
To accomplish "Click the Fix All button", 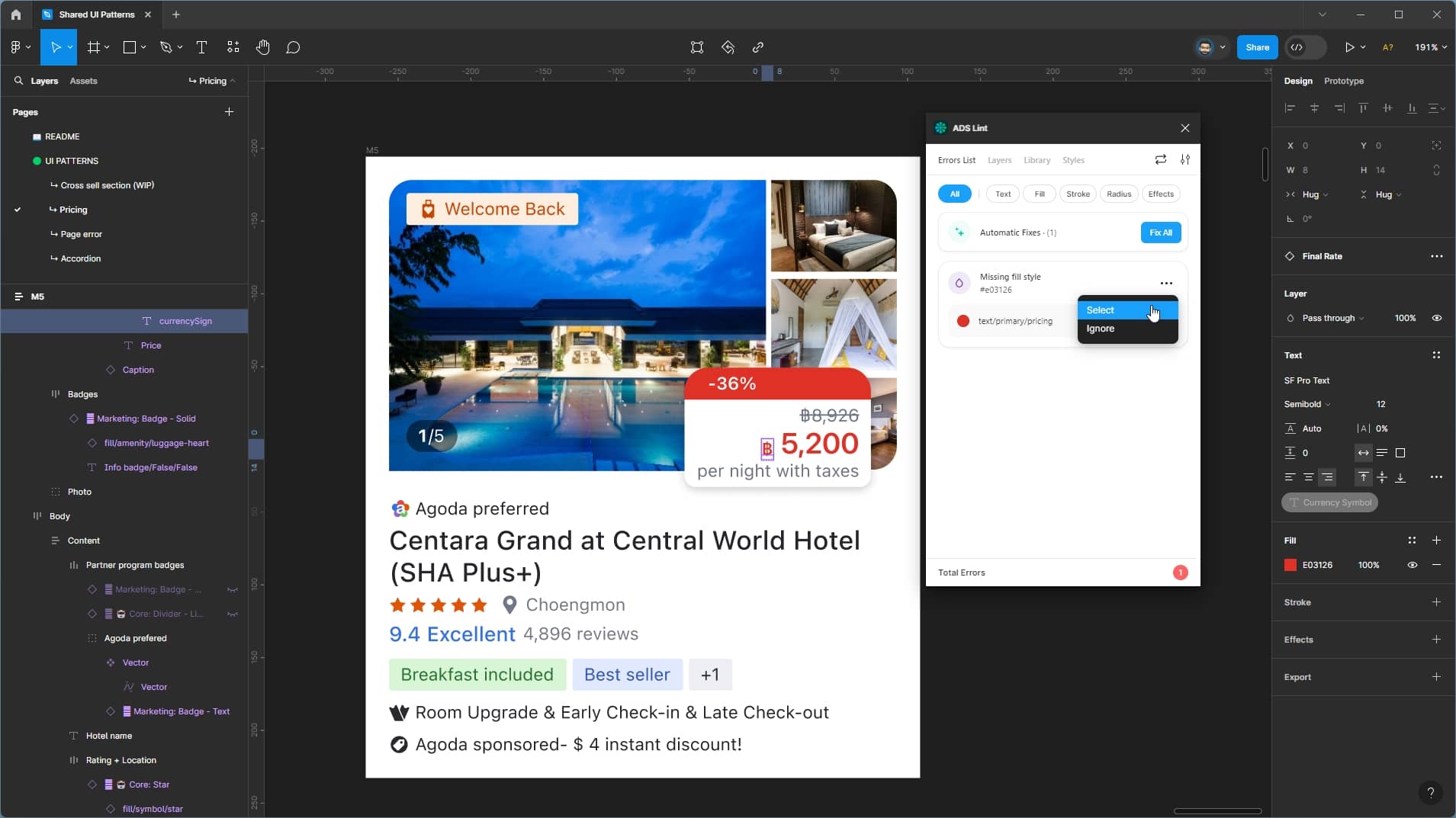I will click(1160, 233).
